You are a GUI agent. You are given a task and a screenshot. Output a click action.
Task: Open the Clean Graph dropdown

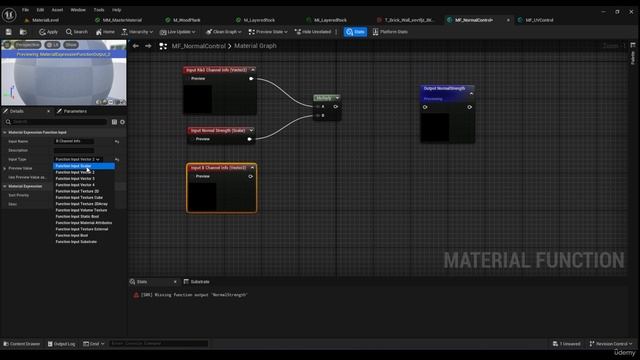click(224, 32)
